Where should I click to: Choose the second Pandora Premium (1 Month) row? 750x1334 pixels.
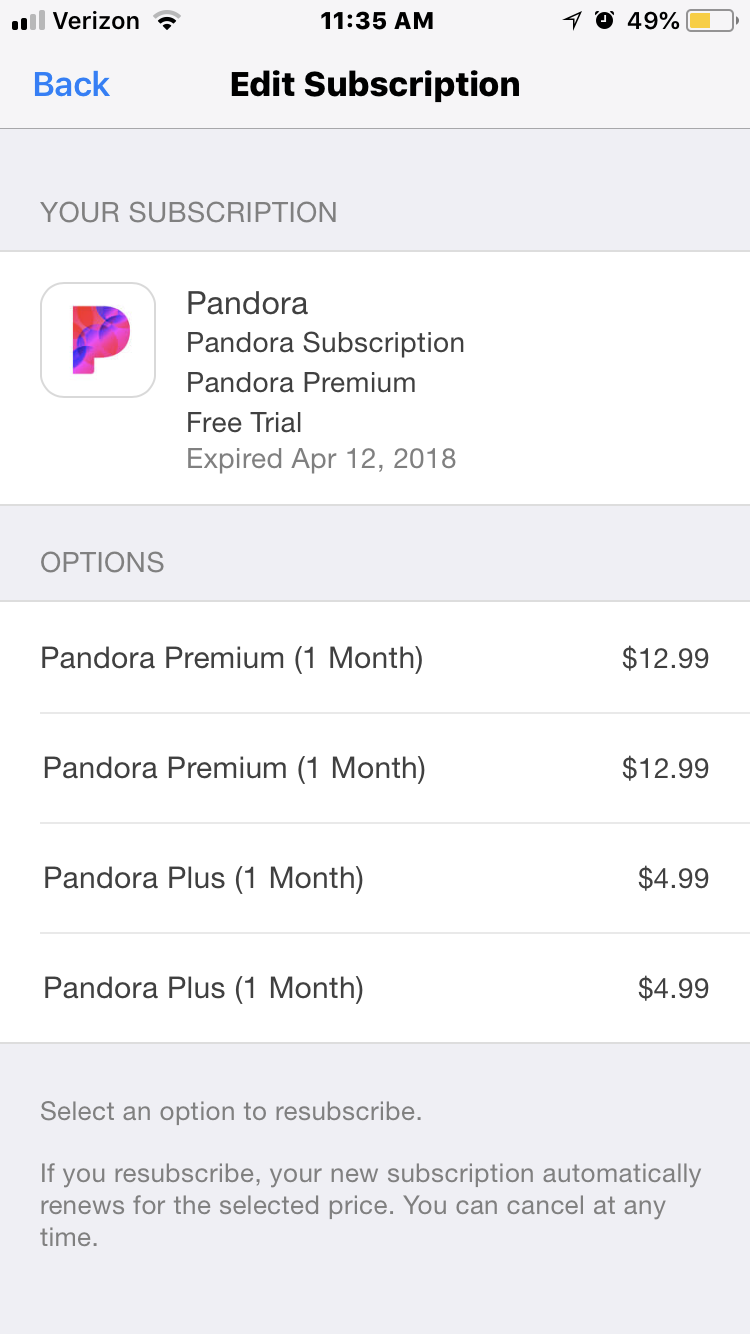[x=234, y=768]
